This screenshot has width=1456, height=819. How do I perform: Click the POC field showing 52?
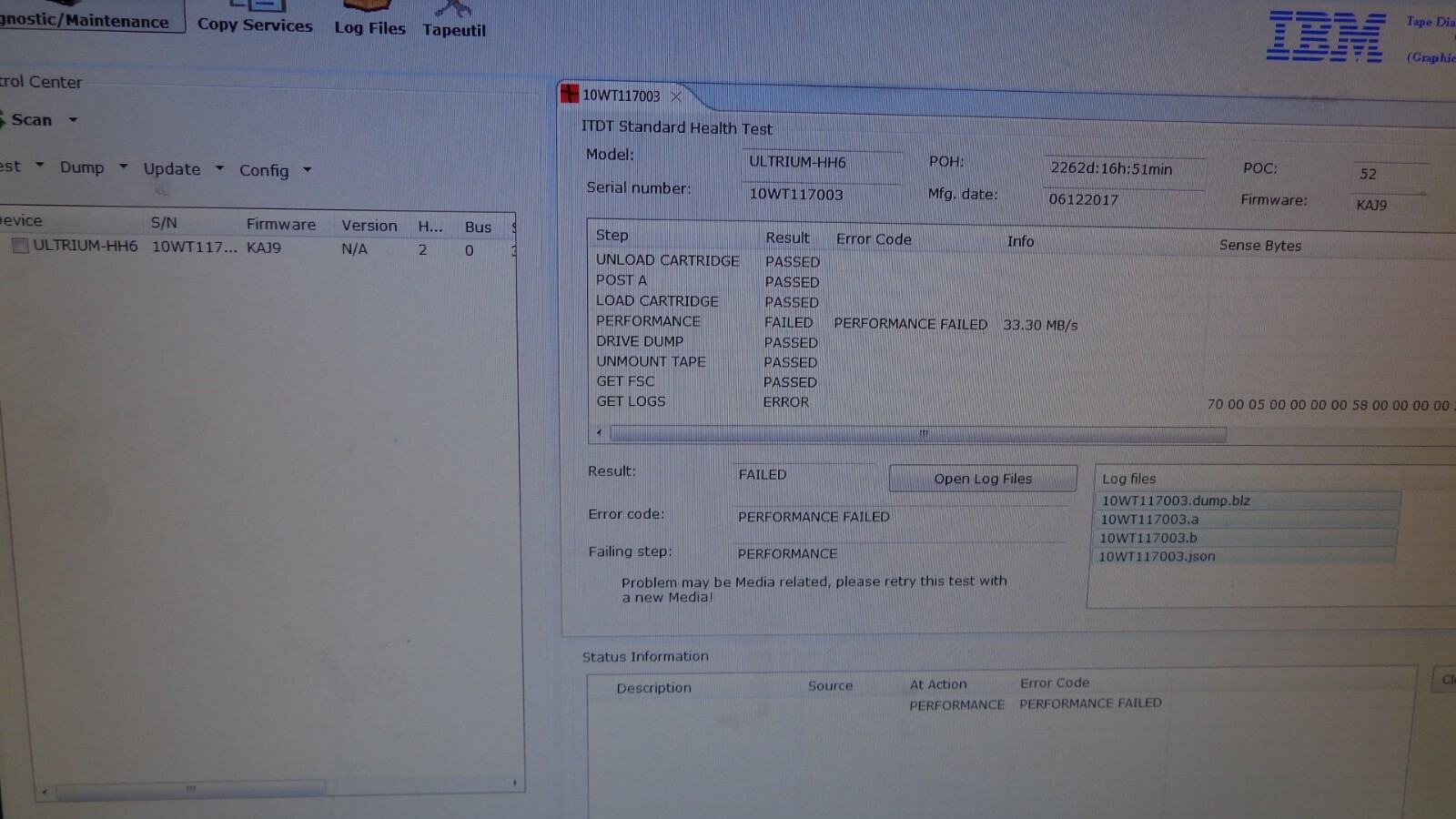pyautogui.click(x=1390, y=173)
